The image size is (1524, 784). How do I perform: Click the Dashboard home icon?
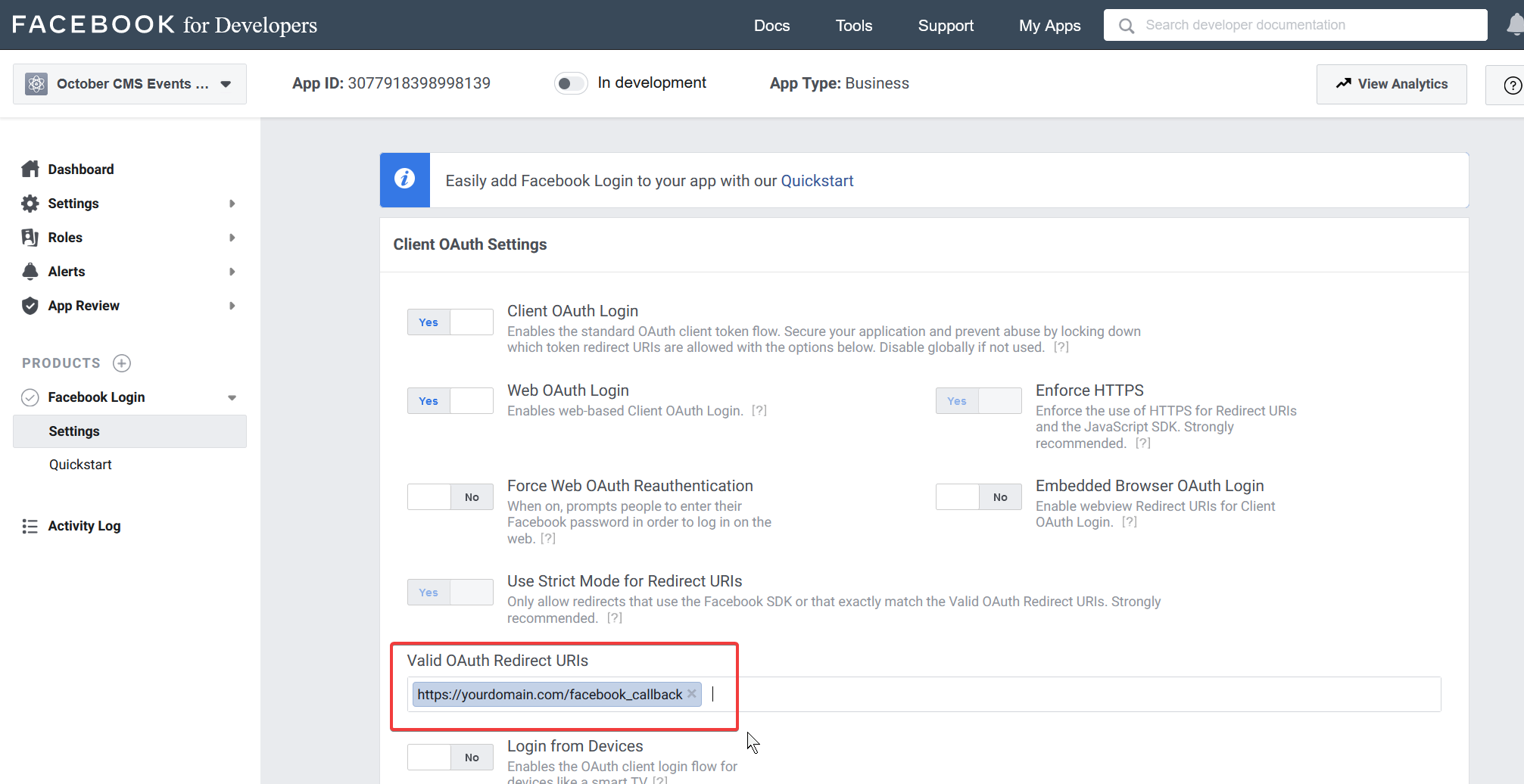30,169
